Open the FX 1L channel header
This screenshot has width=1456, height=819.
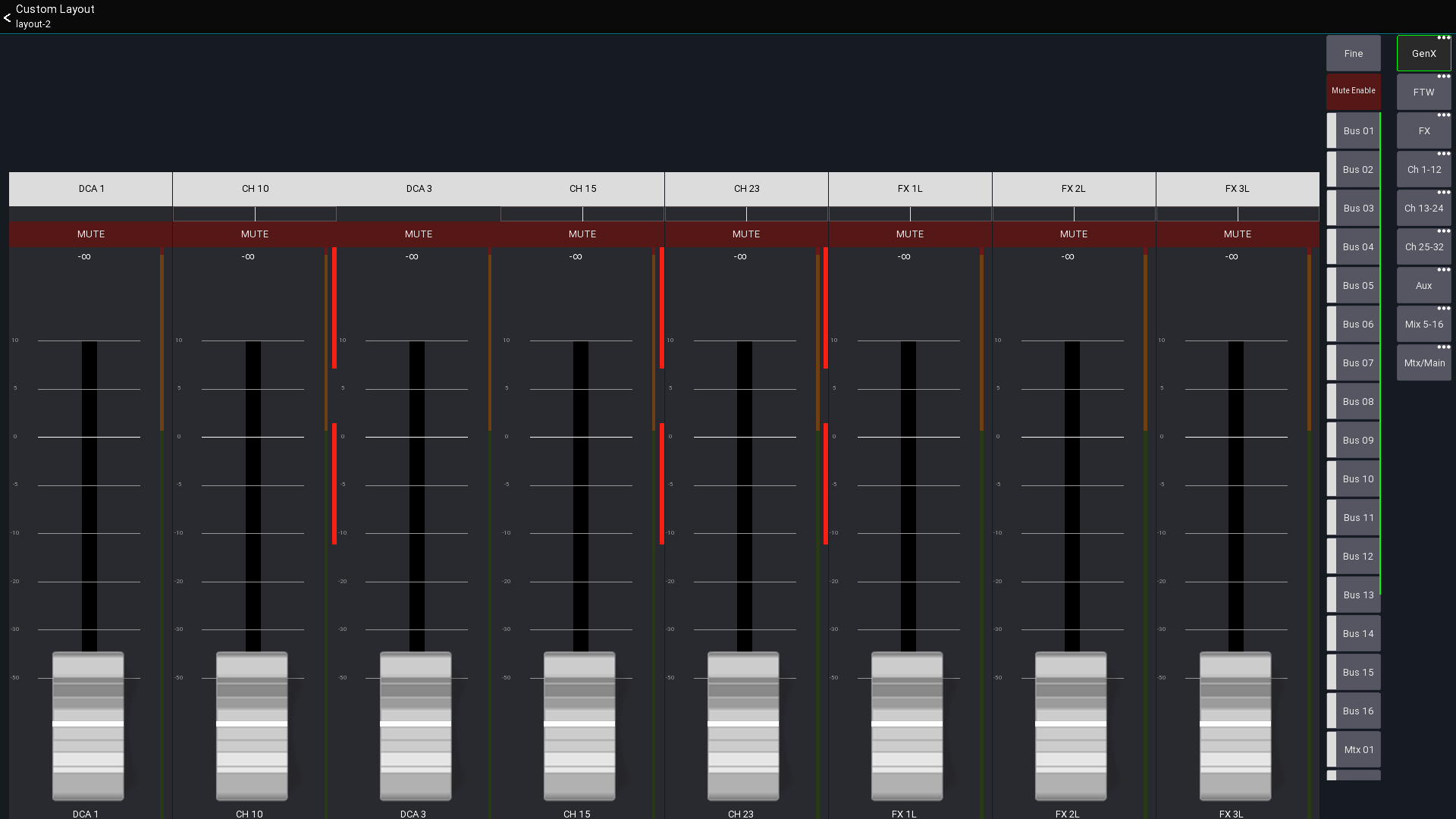click(x=909, y=189)
